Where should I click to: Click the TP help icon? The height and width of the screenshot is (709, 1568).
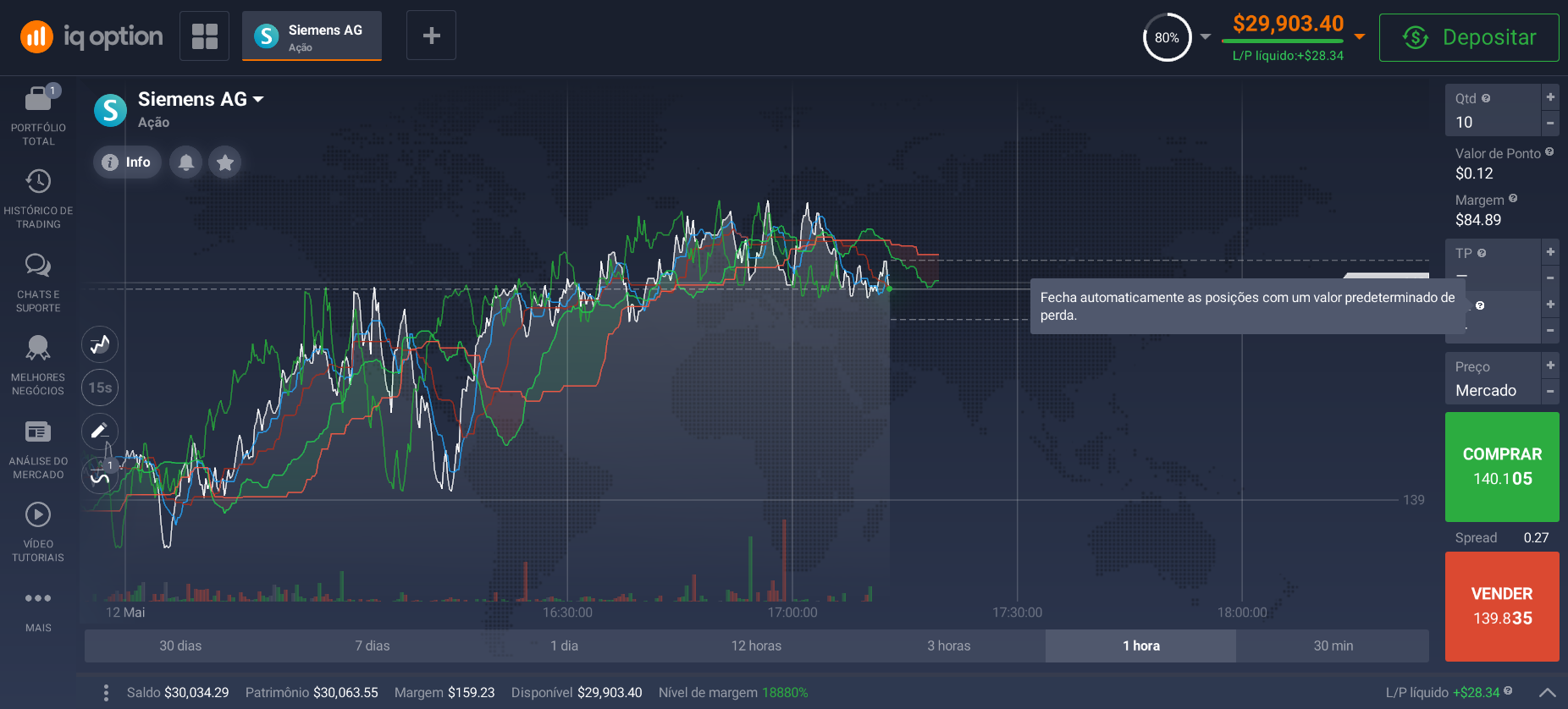tap(1482, 253)
